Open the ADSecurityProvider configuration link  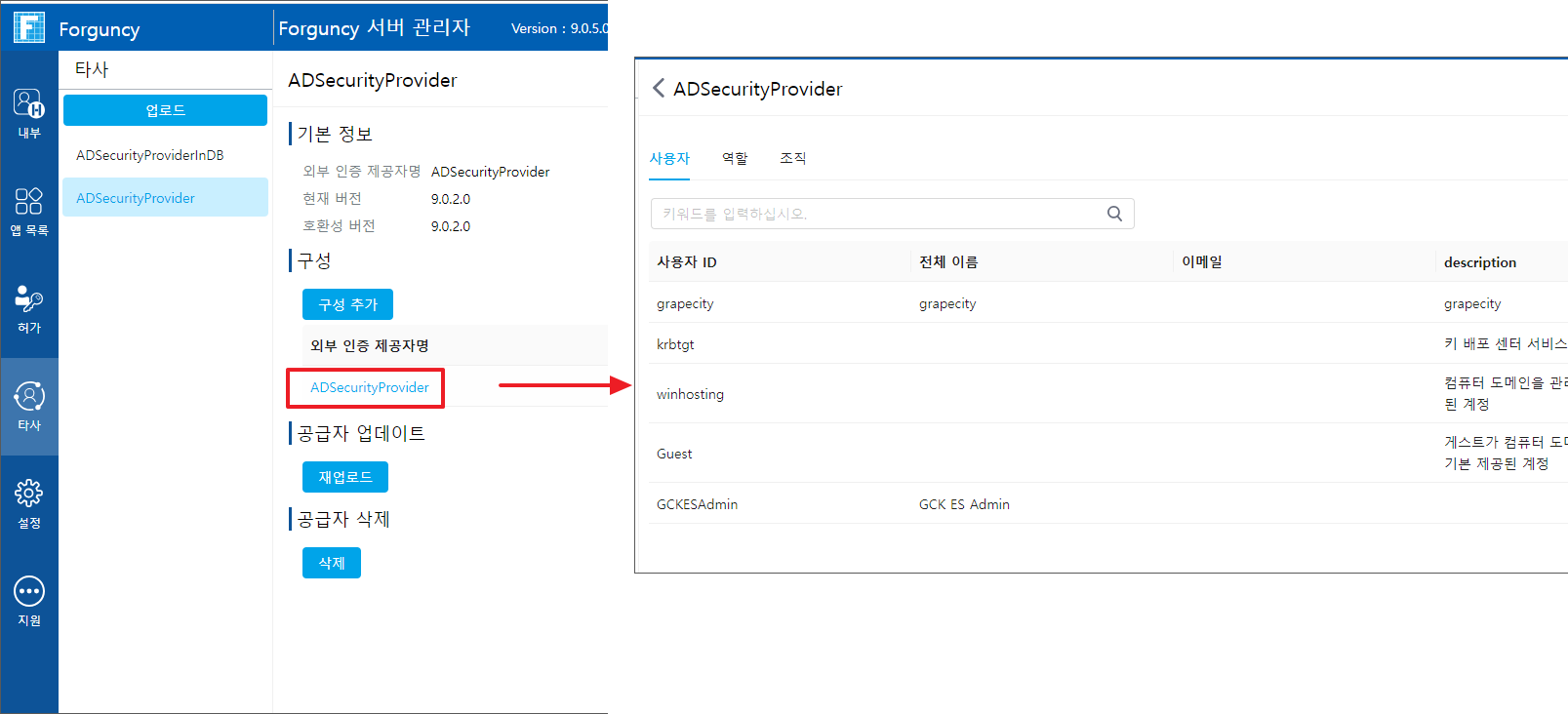point(370,387)
